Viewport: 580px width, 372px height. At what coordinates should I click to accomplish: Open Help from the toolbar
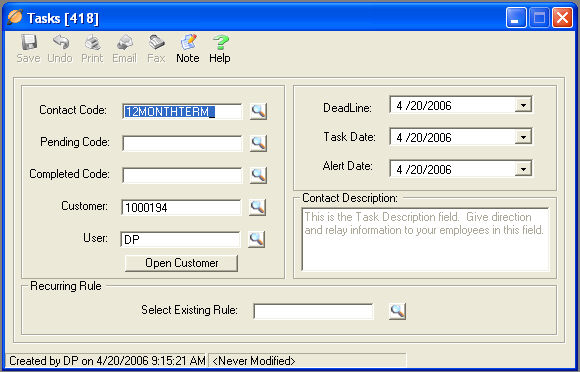click(x=220, y=48)
